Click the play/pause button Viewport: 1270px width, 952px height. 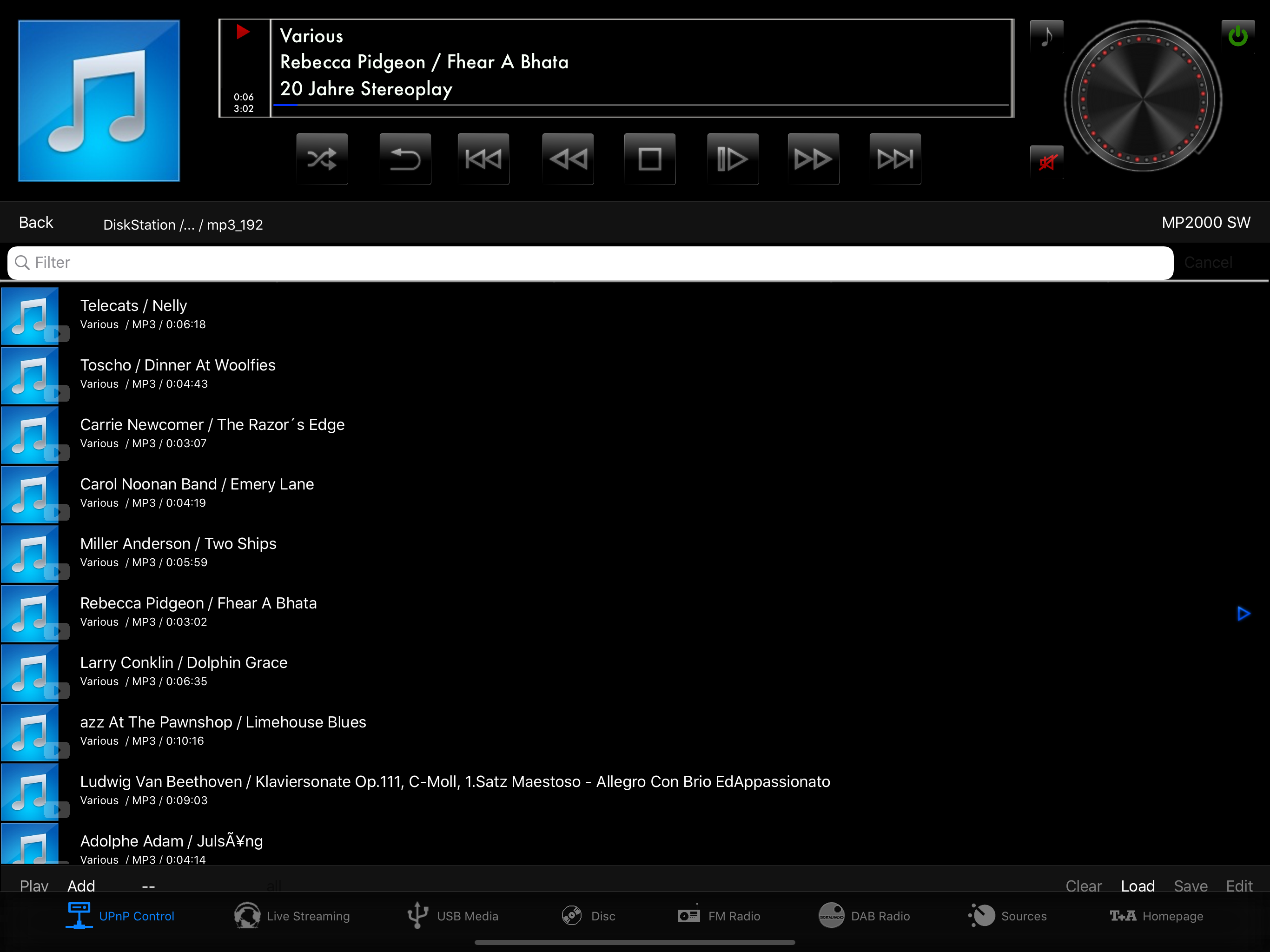733,159
